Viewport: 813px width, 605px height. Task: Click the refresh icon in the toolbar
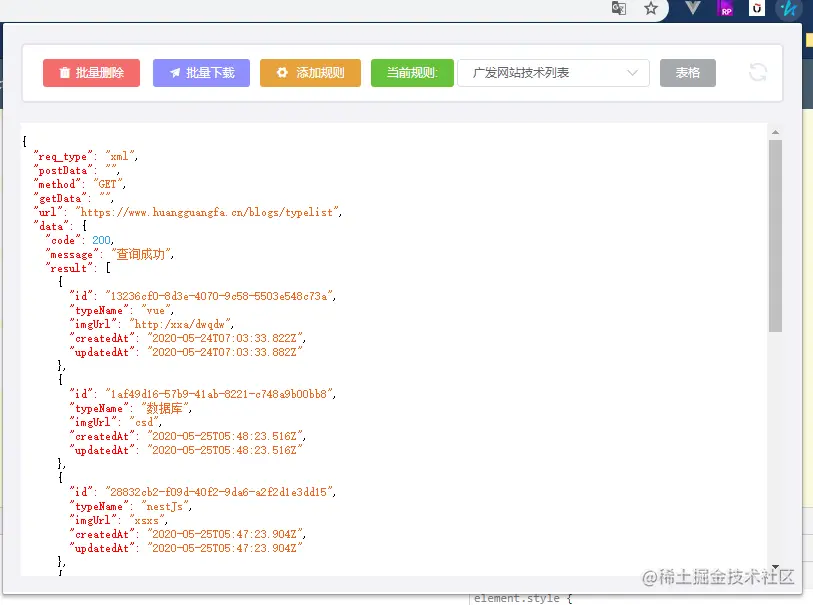pyautogui.click(x=758, y=72)
